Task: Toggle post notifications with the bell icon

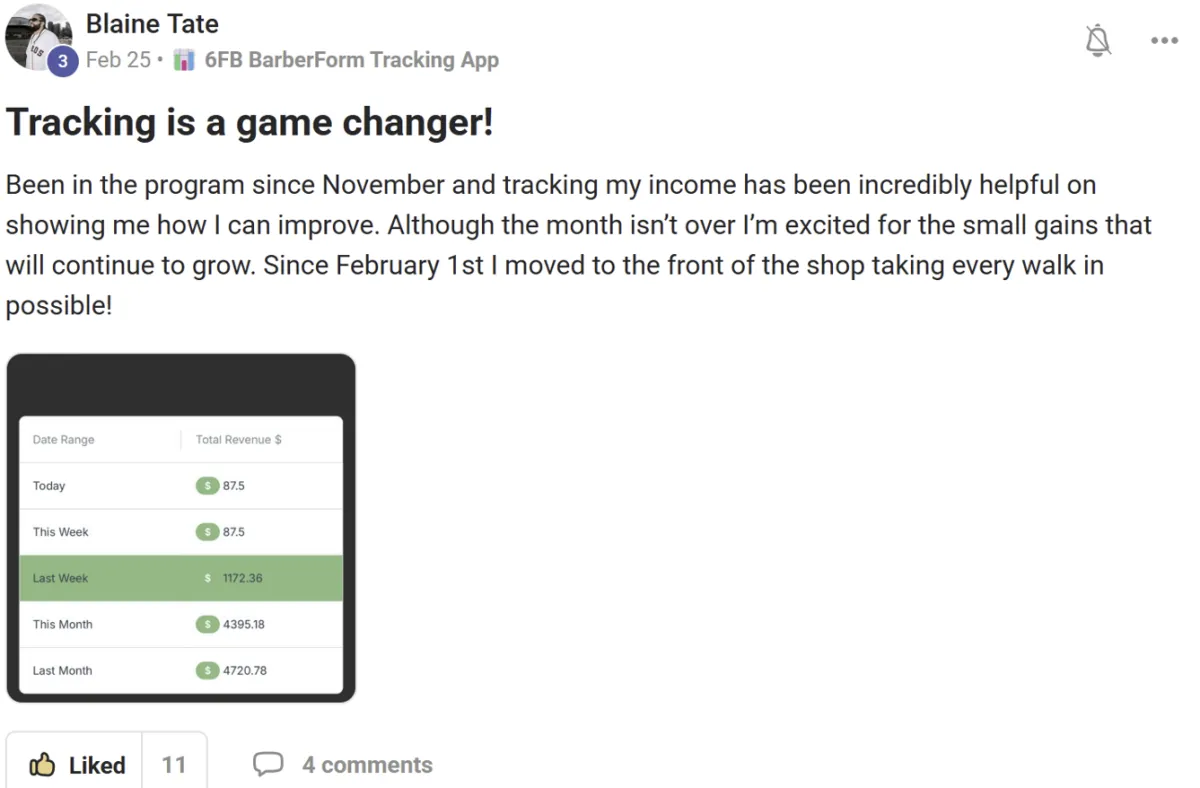Action: point(1098,40)
